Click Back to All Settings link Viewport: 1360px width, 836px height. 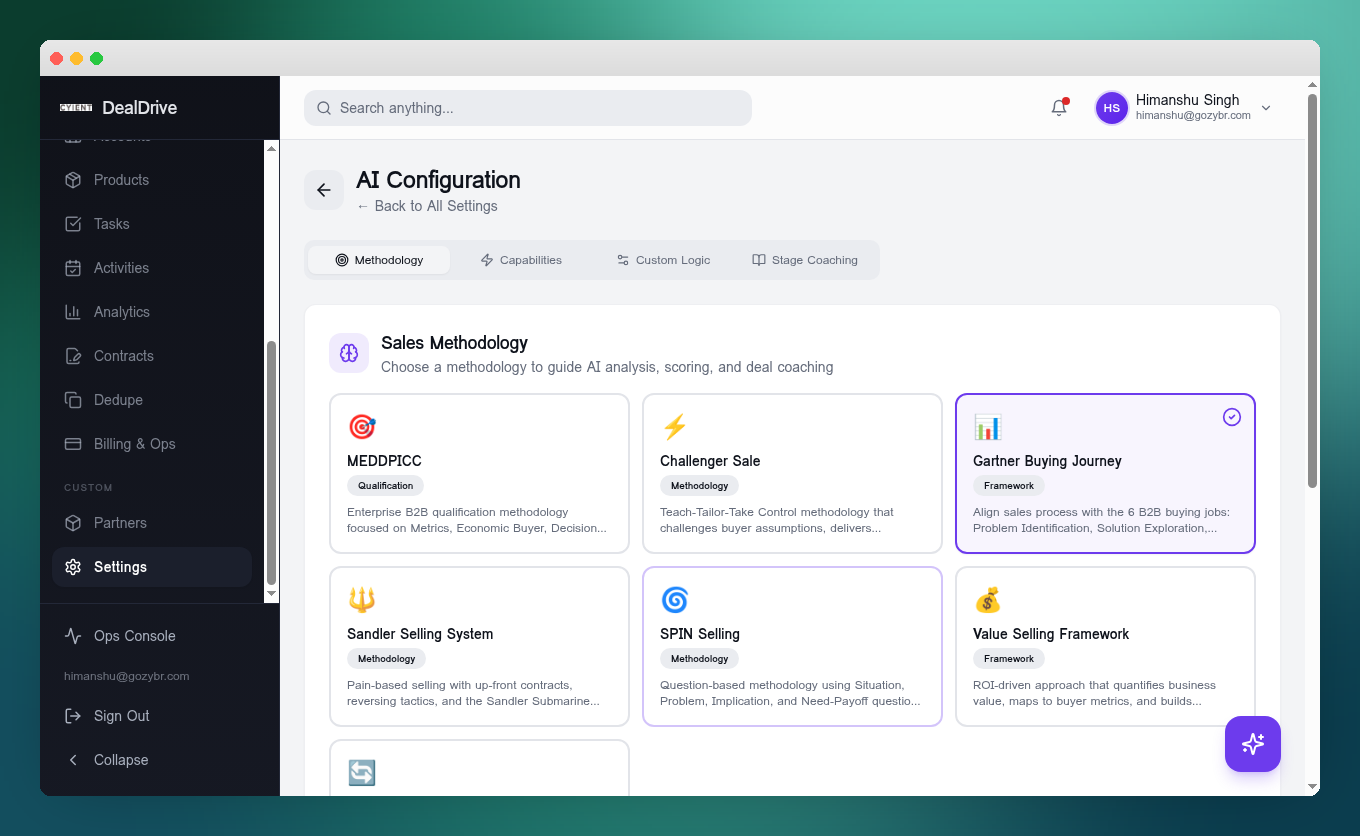click(x=427, y=206)
